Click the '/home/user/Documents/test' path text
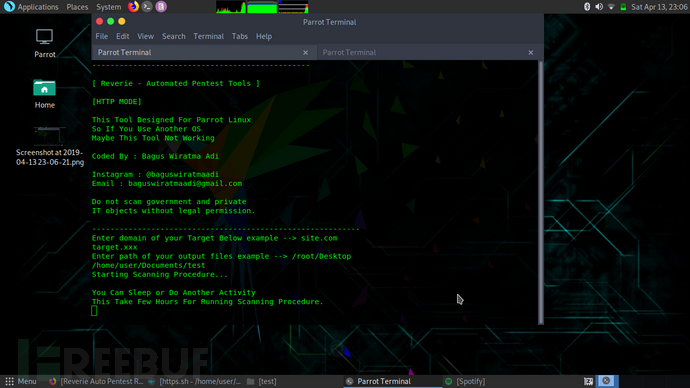Image resolution: width=690 pixels, height=388 pixels. point(148,265)
